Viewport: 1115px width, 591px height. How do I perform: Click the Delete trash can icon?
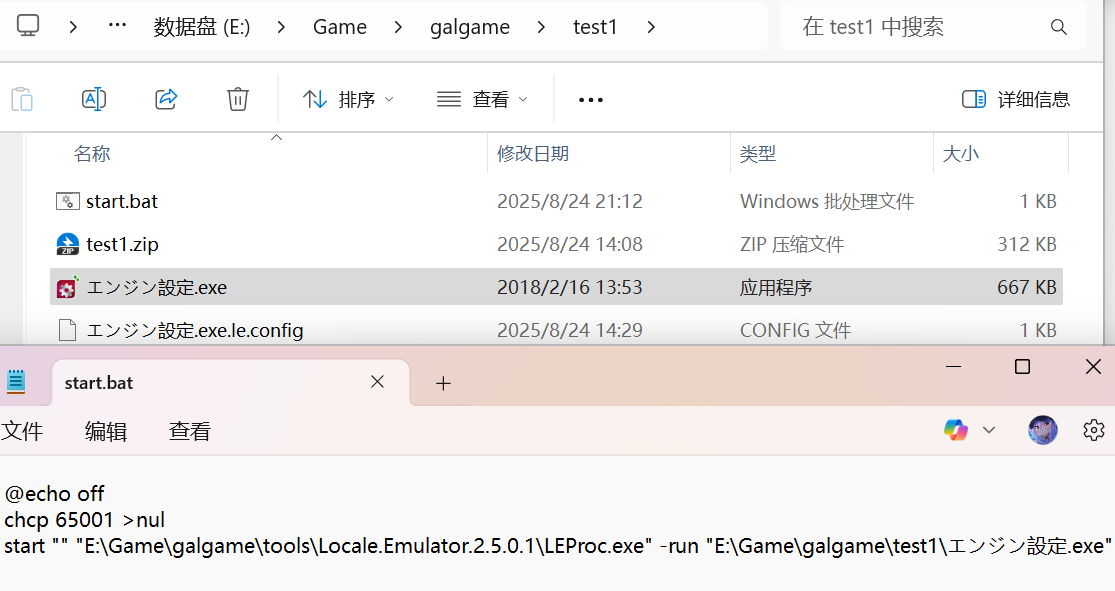238,98
